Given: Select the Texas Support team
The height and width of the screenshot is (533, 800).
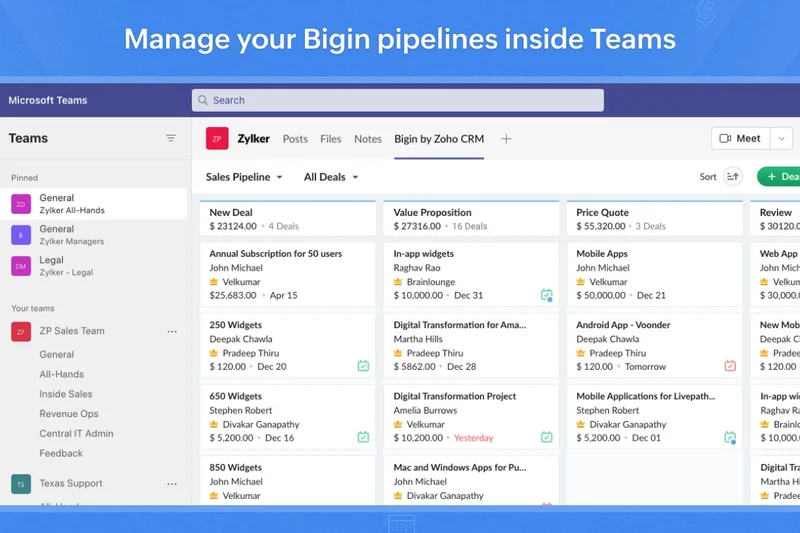Looking at the screenshot, I should 71,484.
